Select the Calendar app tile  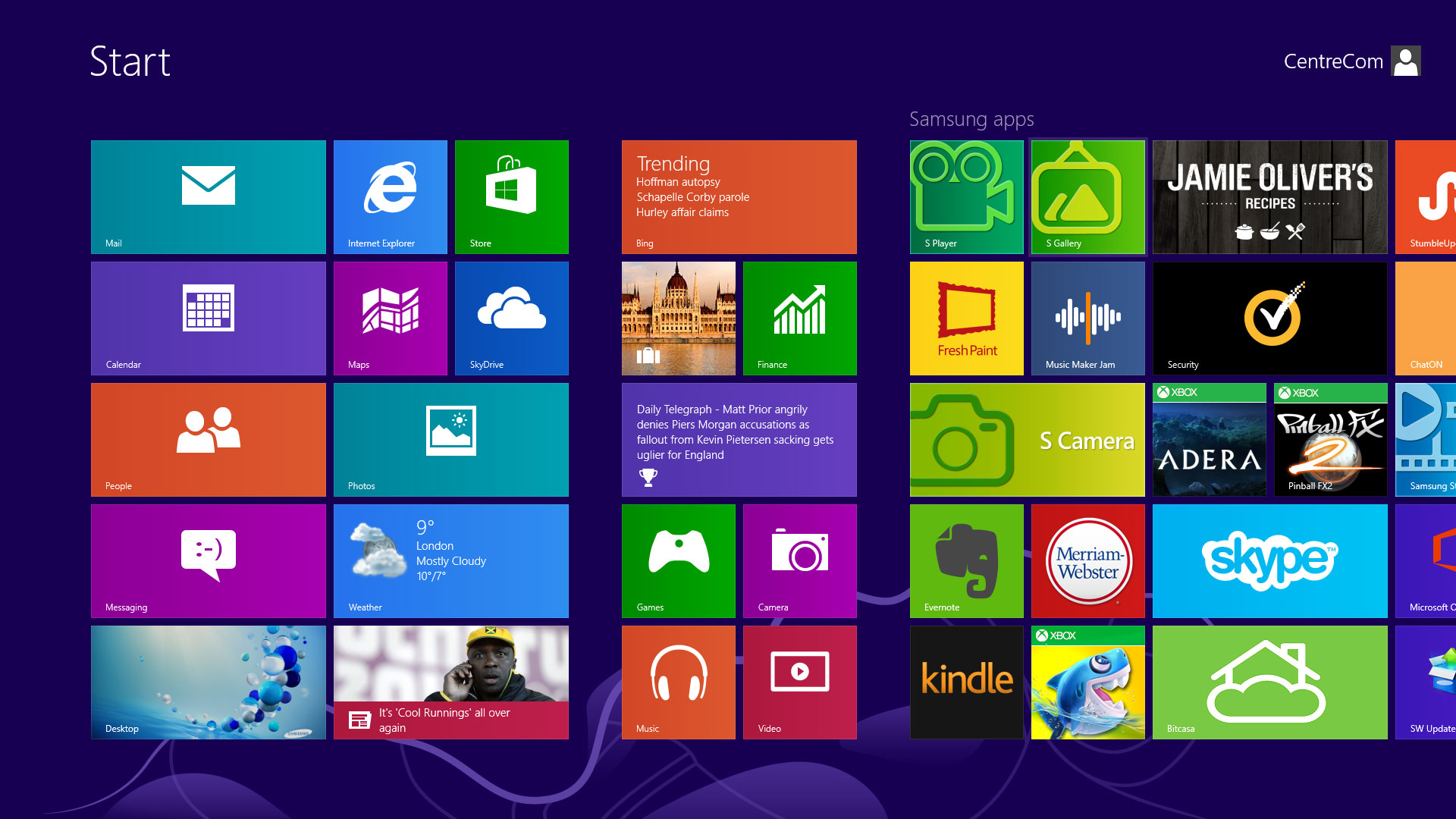coord(208,318)
